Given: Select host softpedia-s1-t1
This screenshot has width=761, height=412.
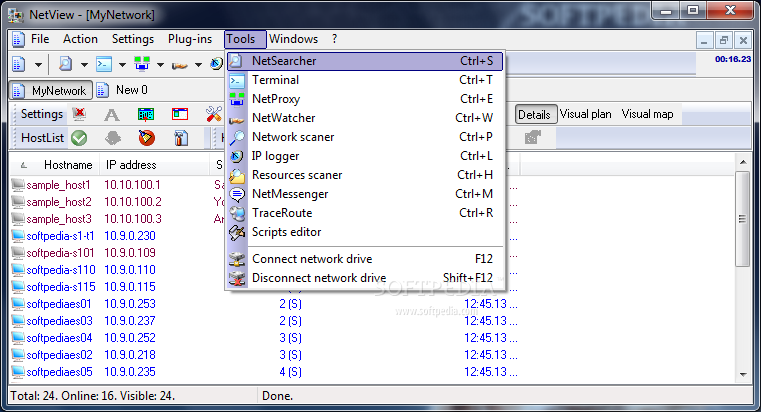Looking at the screenshot, I should click(60, 236).
